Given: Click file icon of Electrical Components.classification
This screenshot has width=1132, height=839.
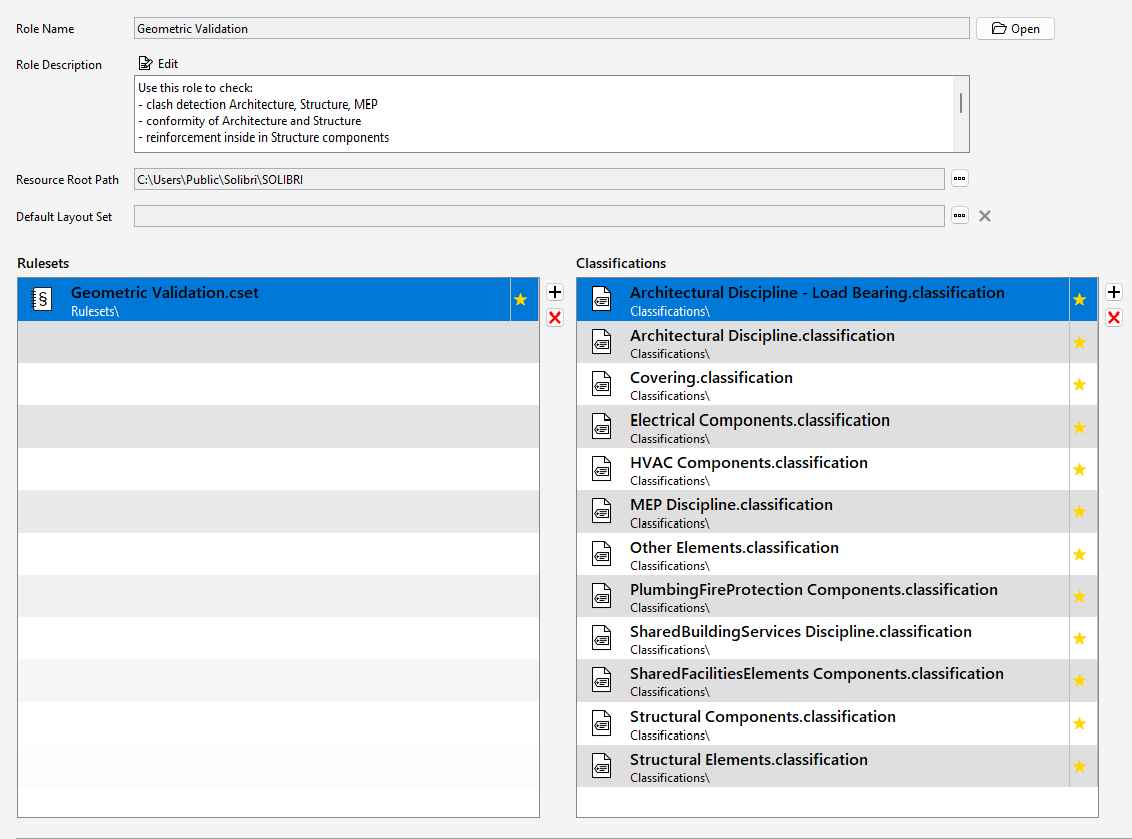Looking at the screenshot, I should point(601,426).
